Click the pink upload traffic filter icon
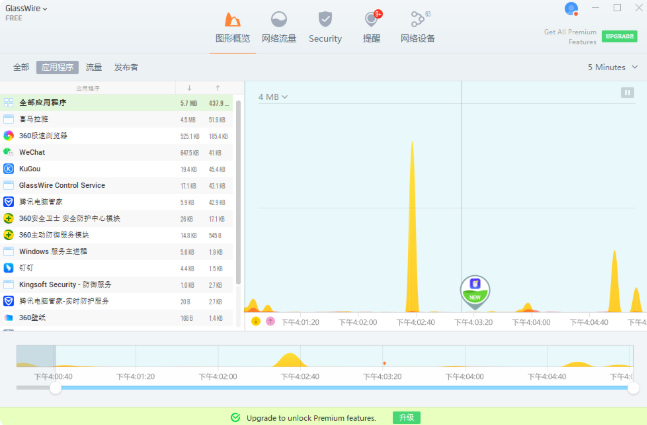The image size is (647, 425). [x=270, y=321]
